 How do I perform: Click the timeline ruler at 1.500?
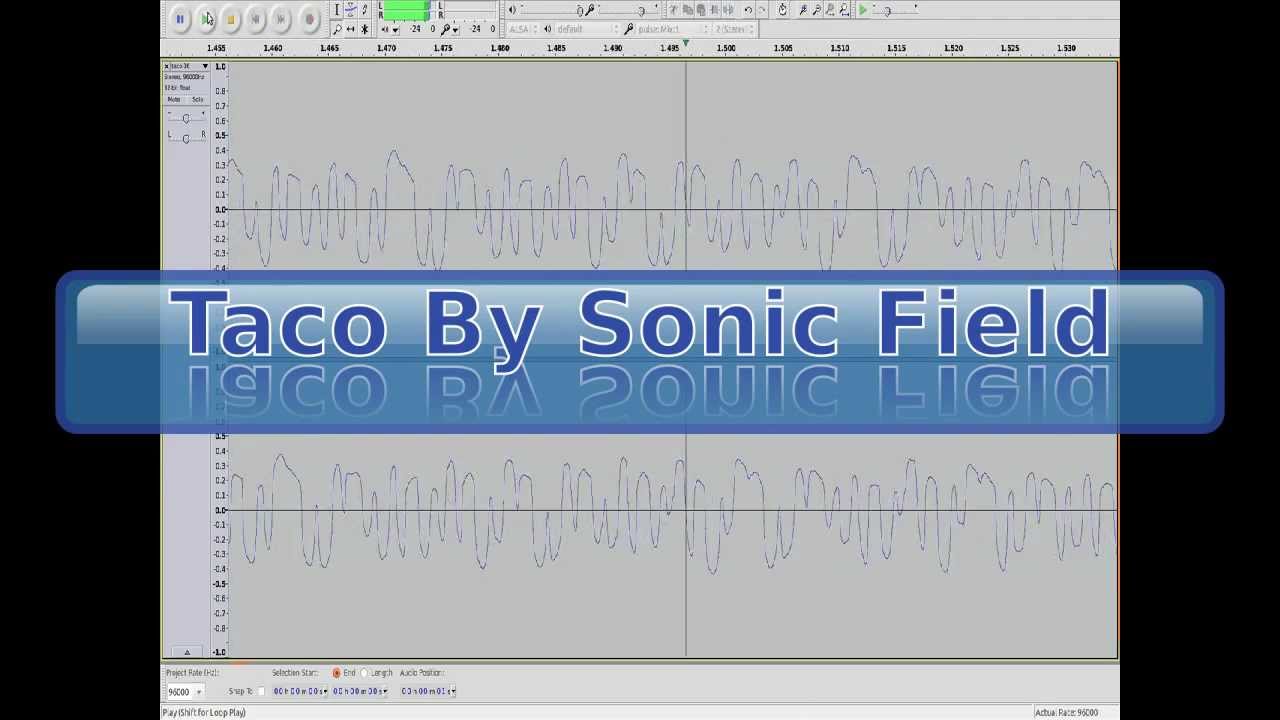point(726,48)
